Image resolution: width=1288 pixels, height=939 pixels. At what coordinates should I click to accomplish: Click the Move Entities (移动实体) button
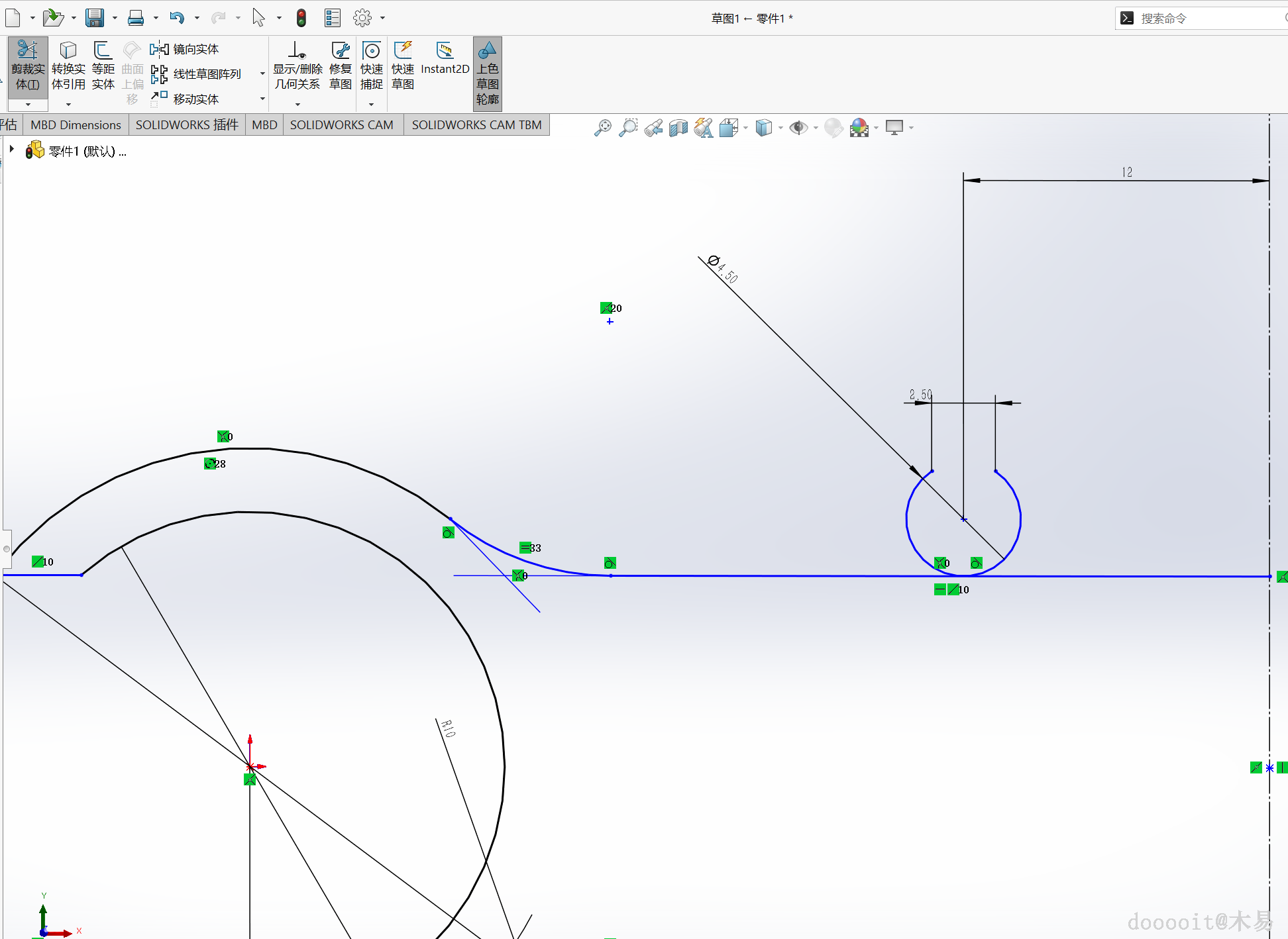[185, 99]
